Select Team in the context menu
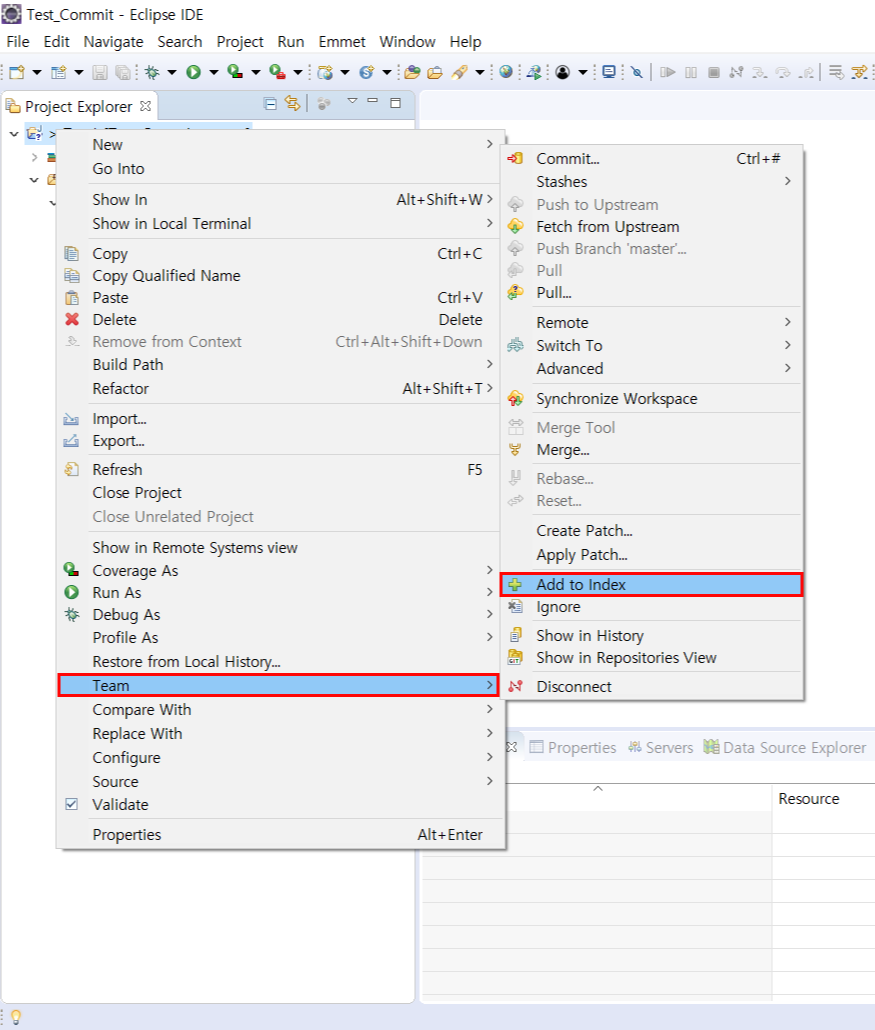This screenshot has height=1030, width=875. [x=279, y=685]
